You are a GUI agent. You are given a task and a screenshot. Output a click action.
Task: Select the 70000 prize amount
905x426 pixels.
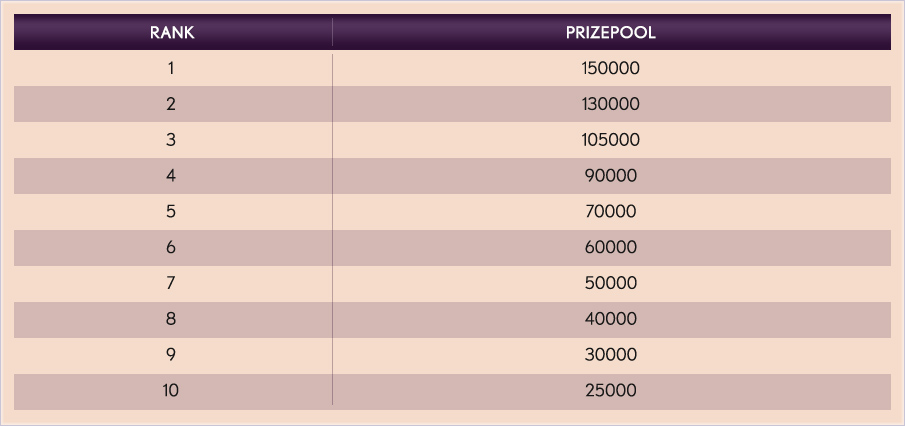(x=611, y=212)
